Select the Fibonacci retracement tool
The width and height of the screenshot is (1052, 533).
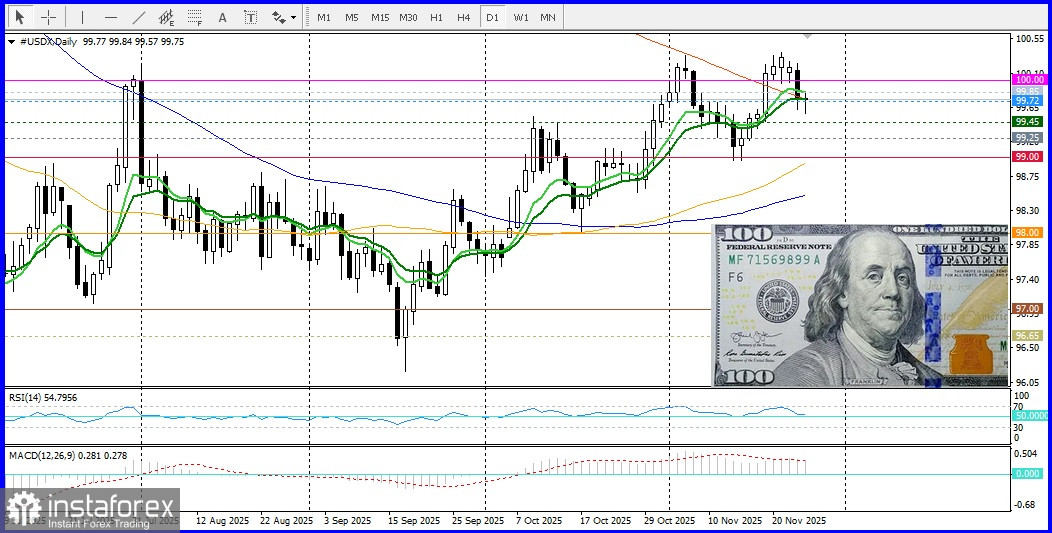(x=195, y=17)
